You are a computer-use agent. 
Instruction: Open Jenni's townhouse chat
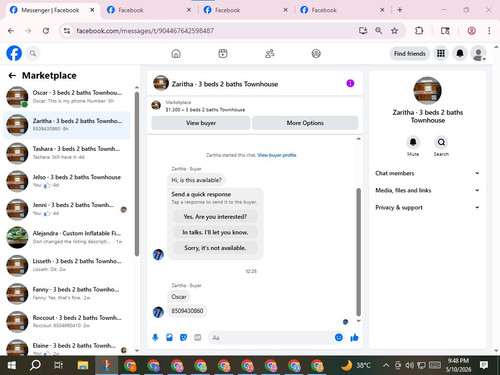click(67, 209)
